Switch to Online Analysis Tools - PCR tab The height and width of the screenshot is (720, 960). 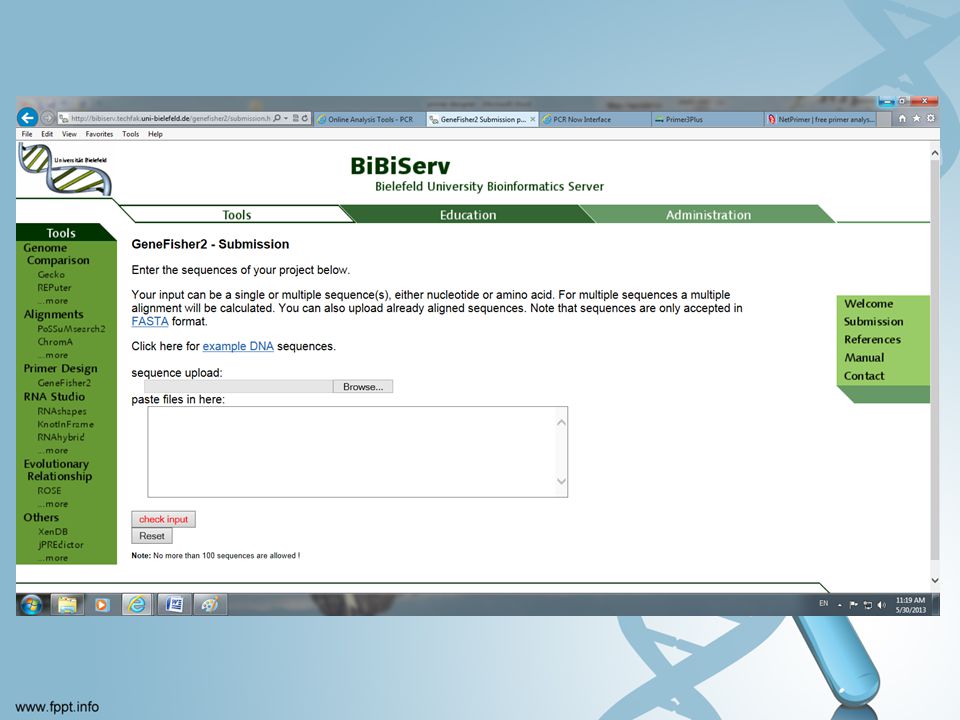(370, 119)
